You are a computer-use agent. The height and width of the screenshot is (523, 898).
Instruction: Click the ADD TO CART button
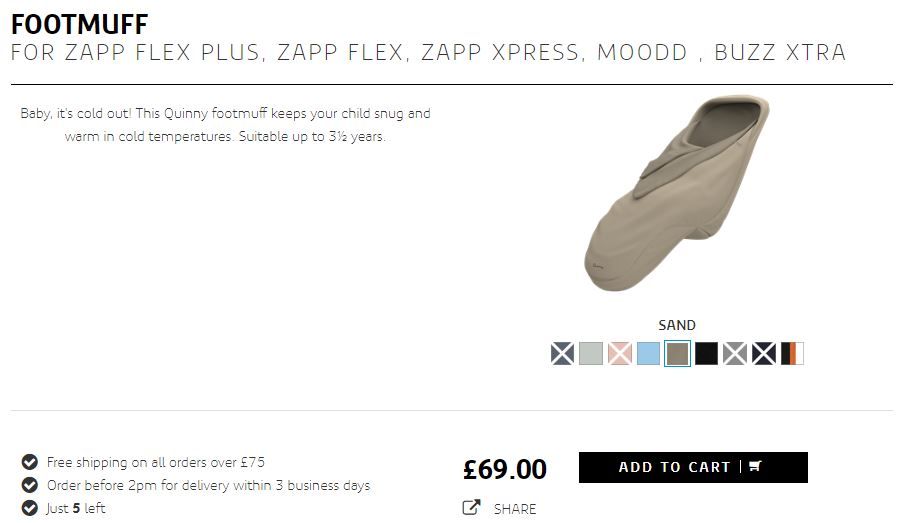(692, 467)
